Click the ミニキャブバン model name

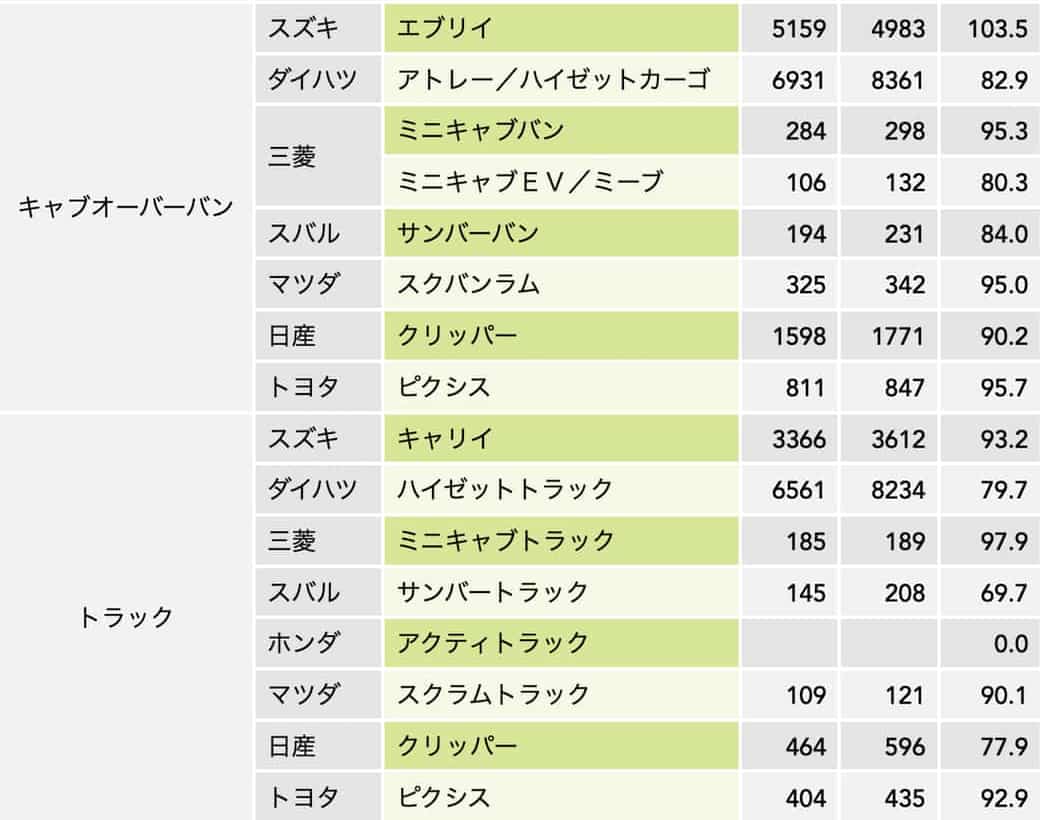point(480,131)
